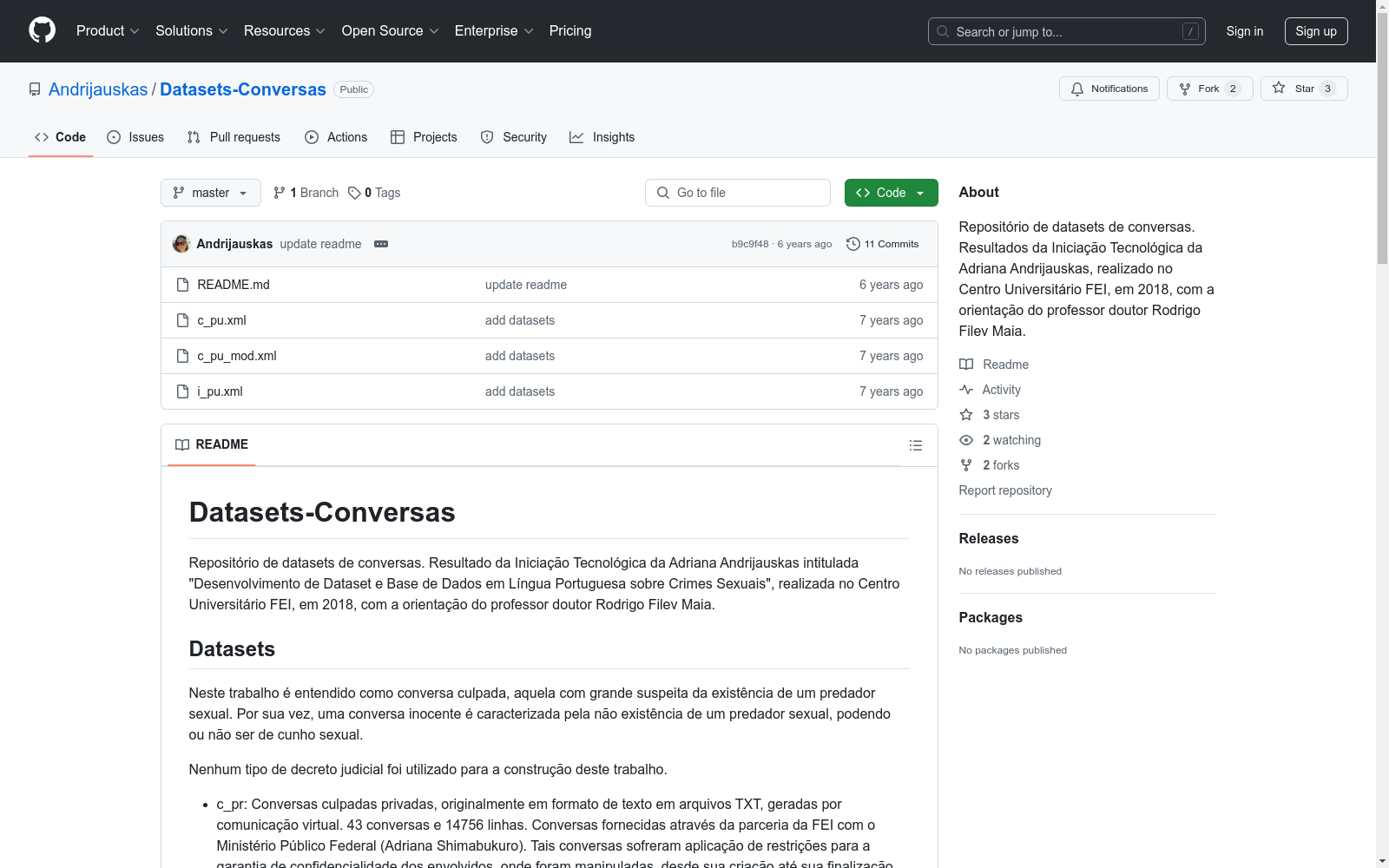The image size is (1389, 868).
Task: Click the eye icon beside 2 watching
Action: click(966, 440)
